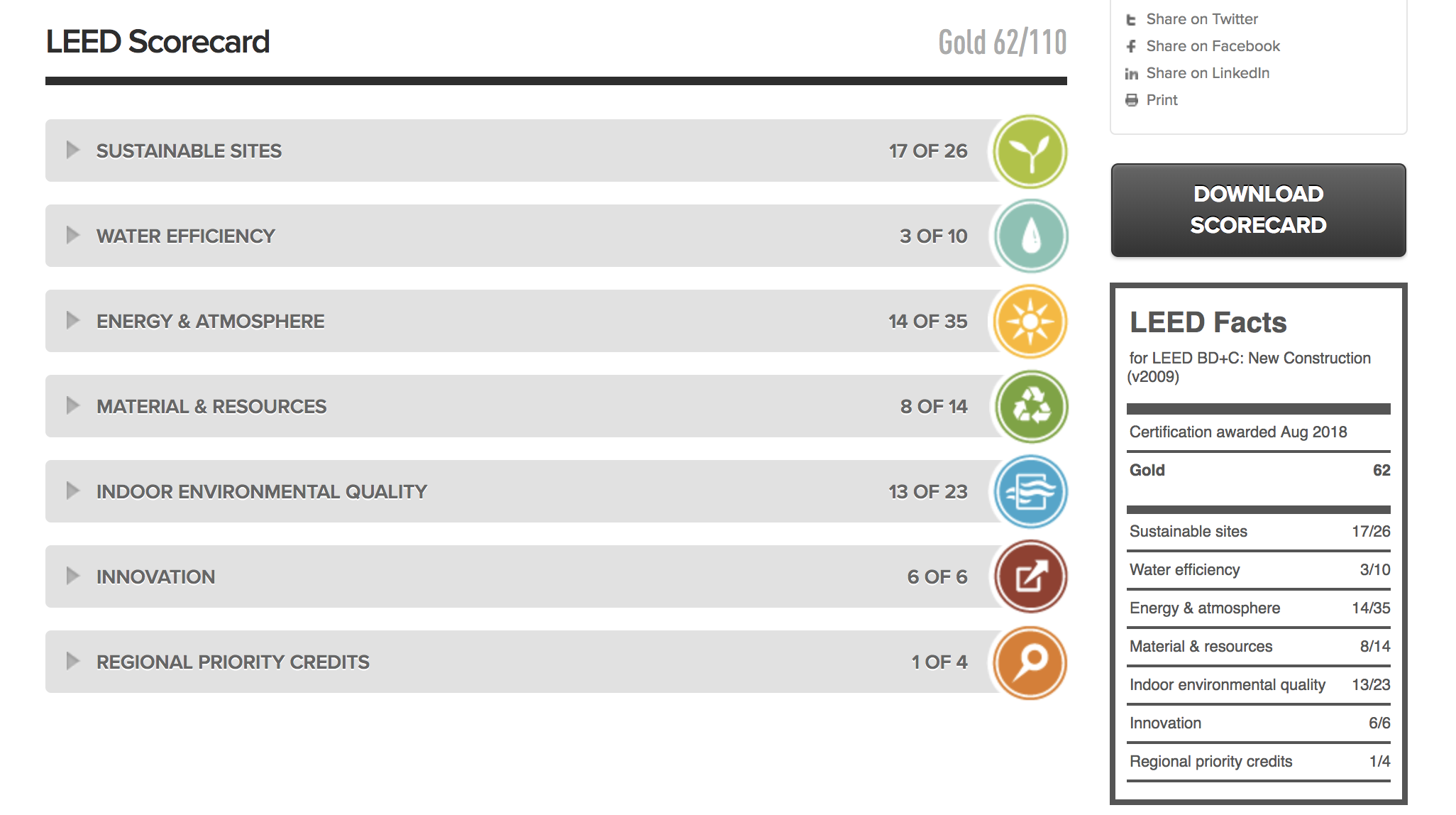Click the Innovation red arrow icon
The image size is (1456, 815).
point(1030,577)
